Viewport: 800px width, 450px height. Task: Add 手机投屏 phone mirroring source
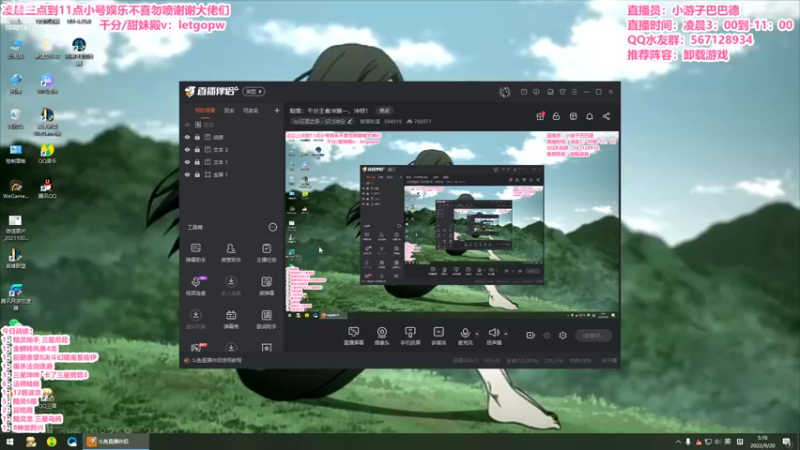[x=410, y=336]
